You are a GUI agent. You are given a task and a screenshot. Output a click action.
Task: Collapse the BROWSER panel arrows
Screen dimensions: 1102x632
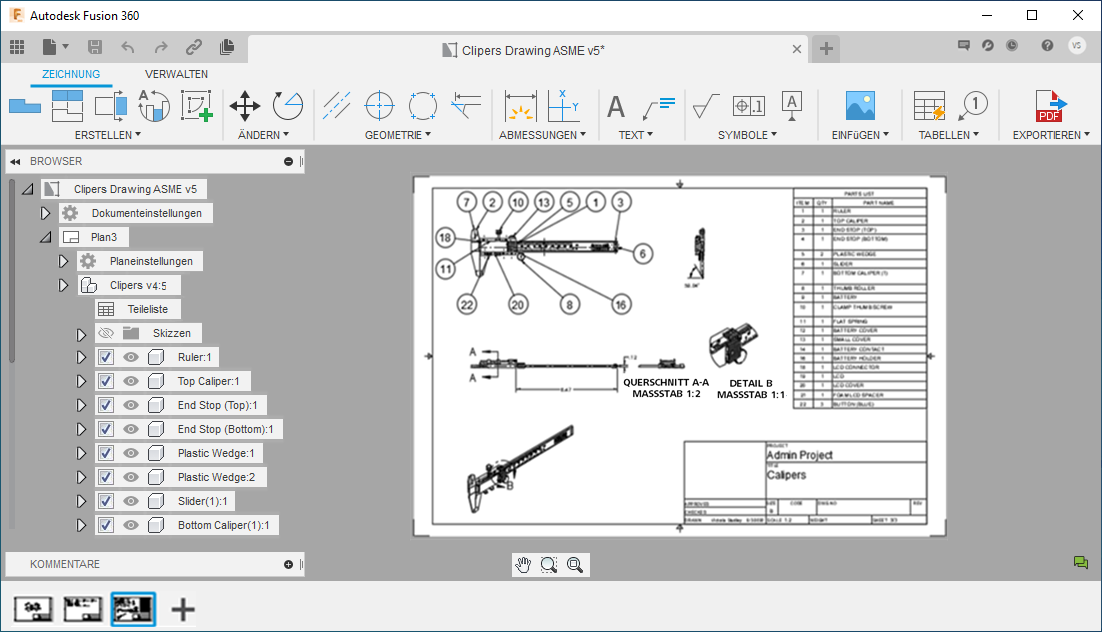click(15, 162)
